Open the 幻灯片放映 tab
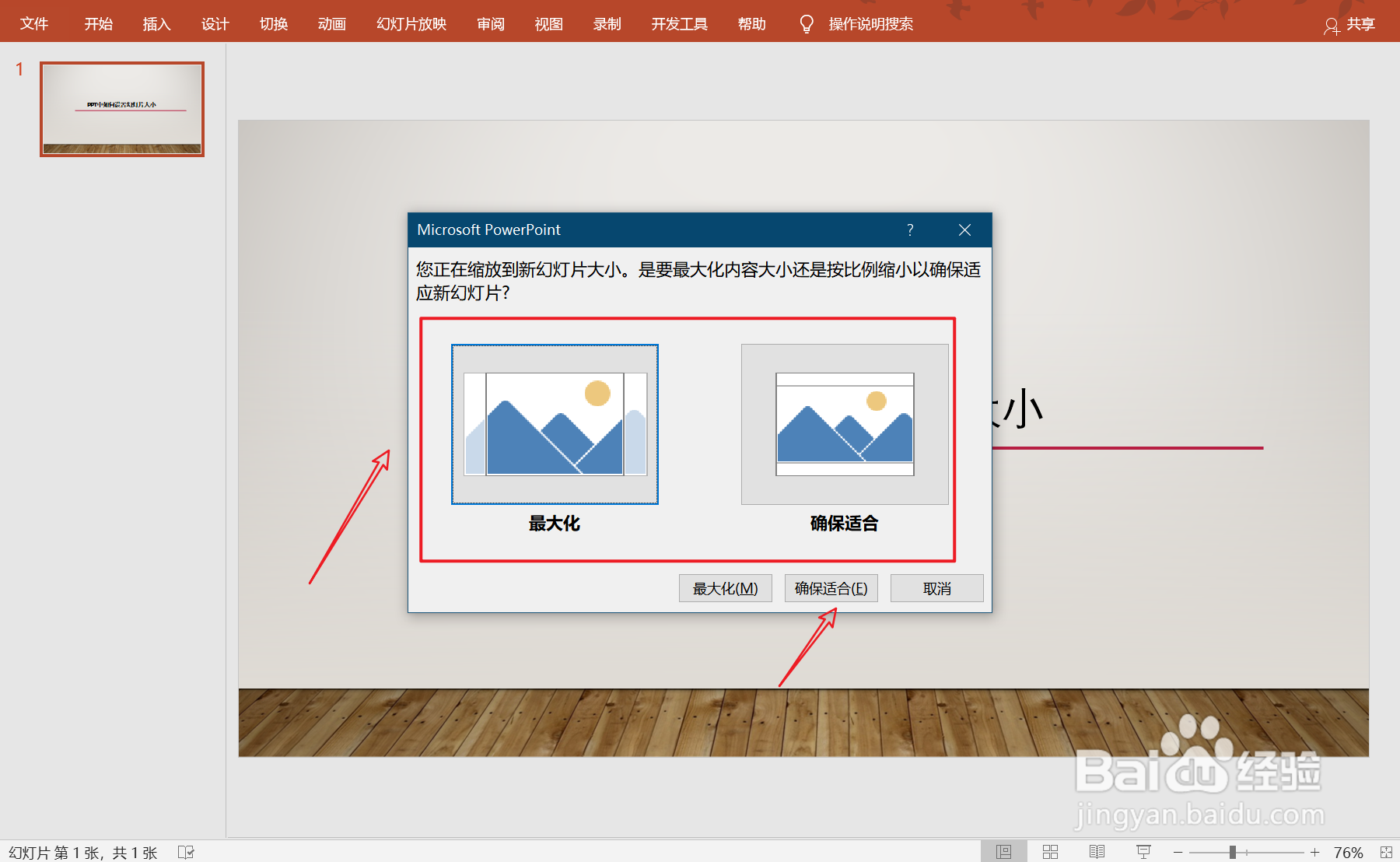 (411, 24)
